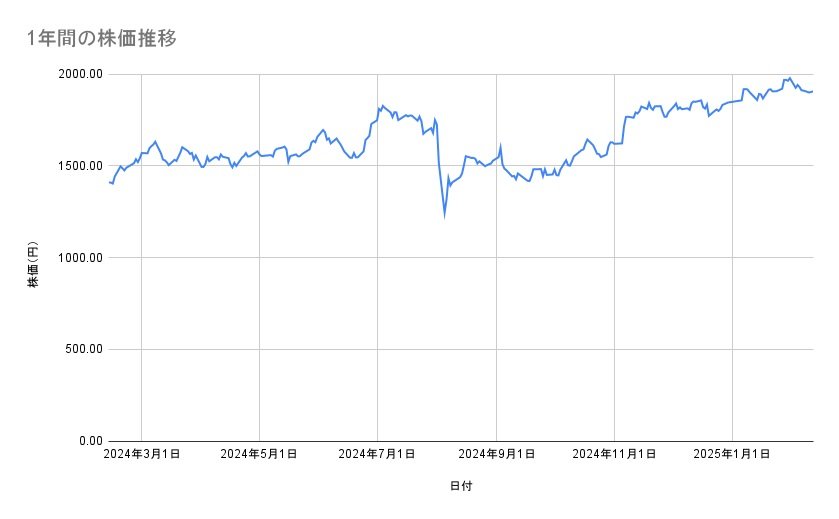Click the 2024年7月1日 date label

(x=377, y=454)
